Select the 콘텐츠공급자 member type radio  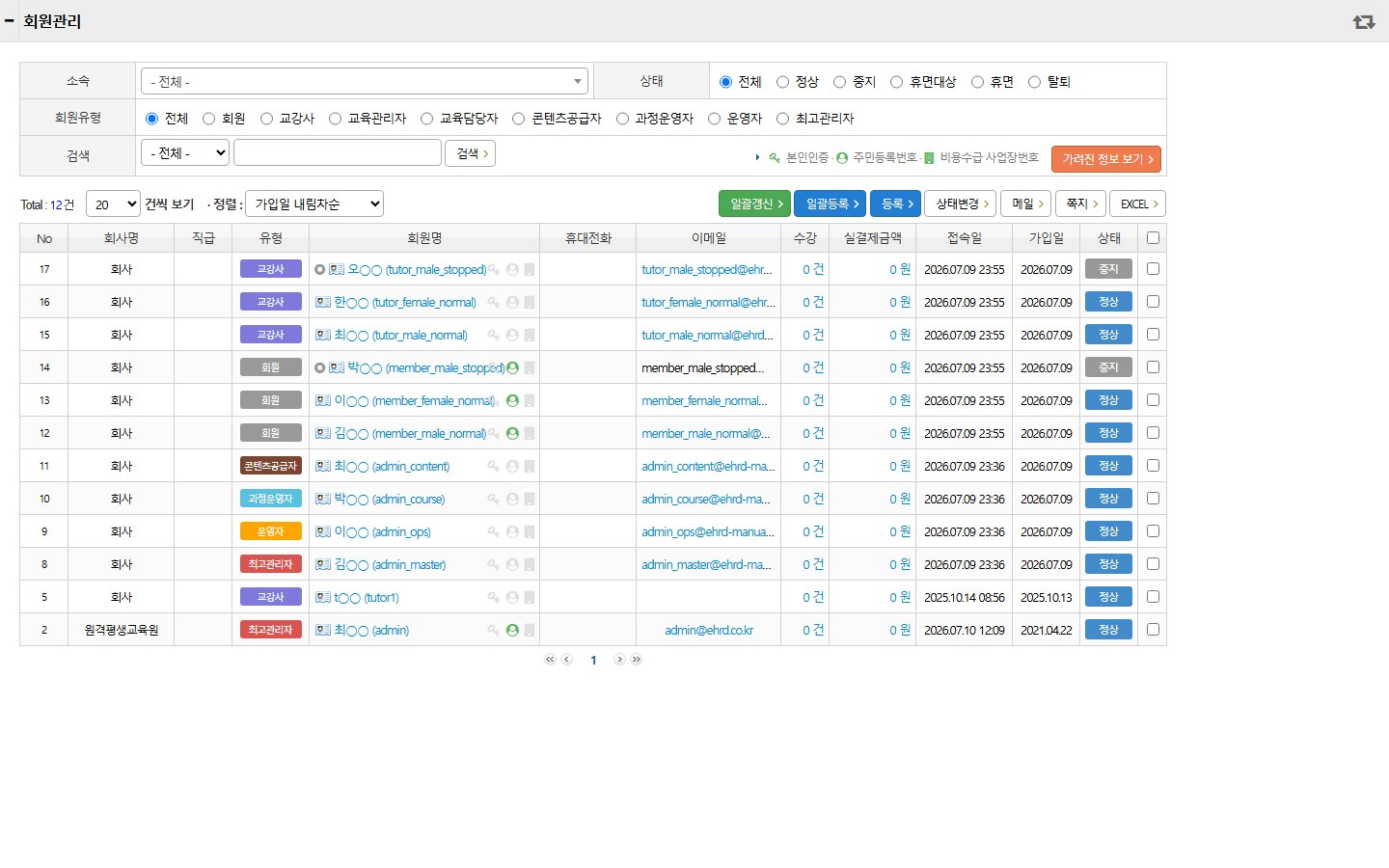coord(518,119)
